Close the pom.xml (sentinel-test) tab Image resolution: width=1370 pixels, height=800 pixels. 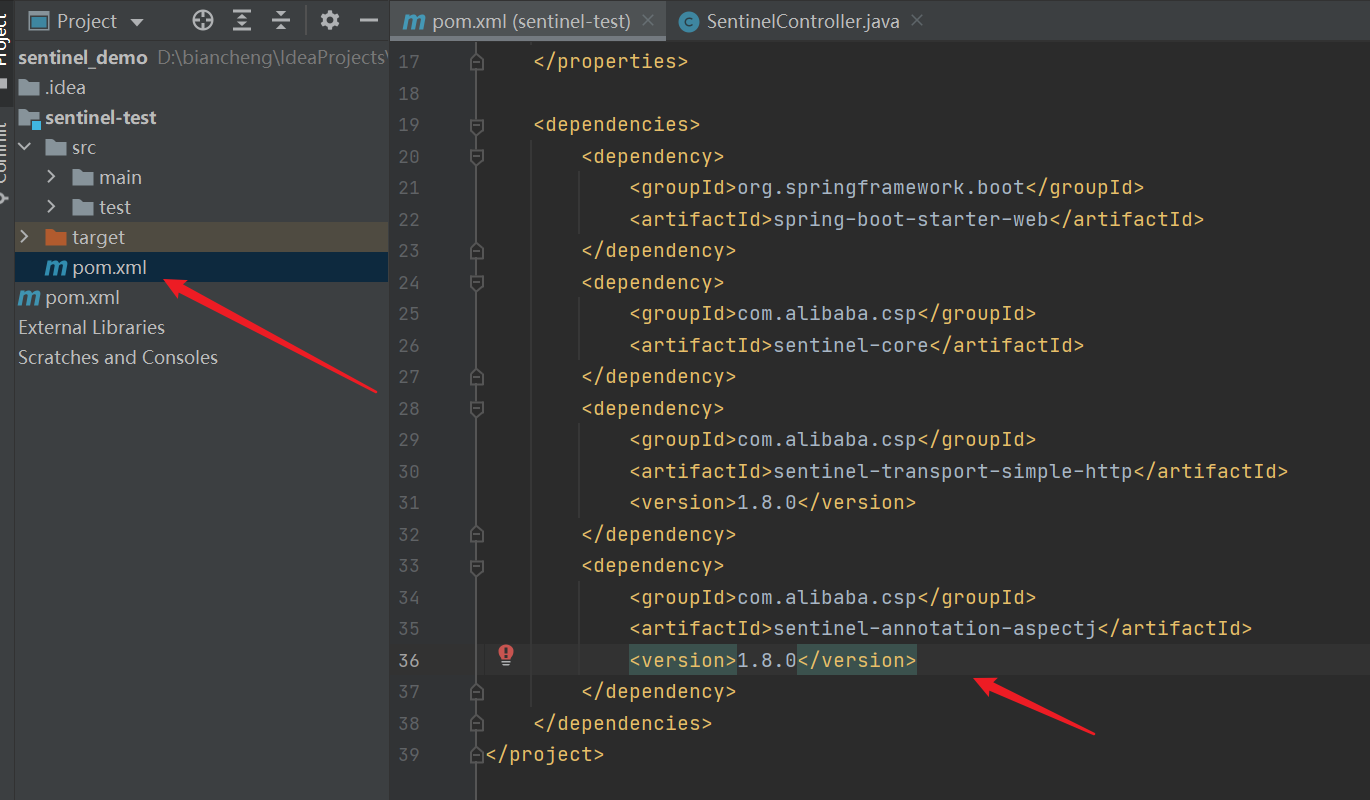649,20
